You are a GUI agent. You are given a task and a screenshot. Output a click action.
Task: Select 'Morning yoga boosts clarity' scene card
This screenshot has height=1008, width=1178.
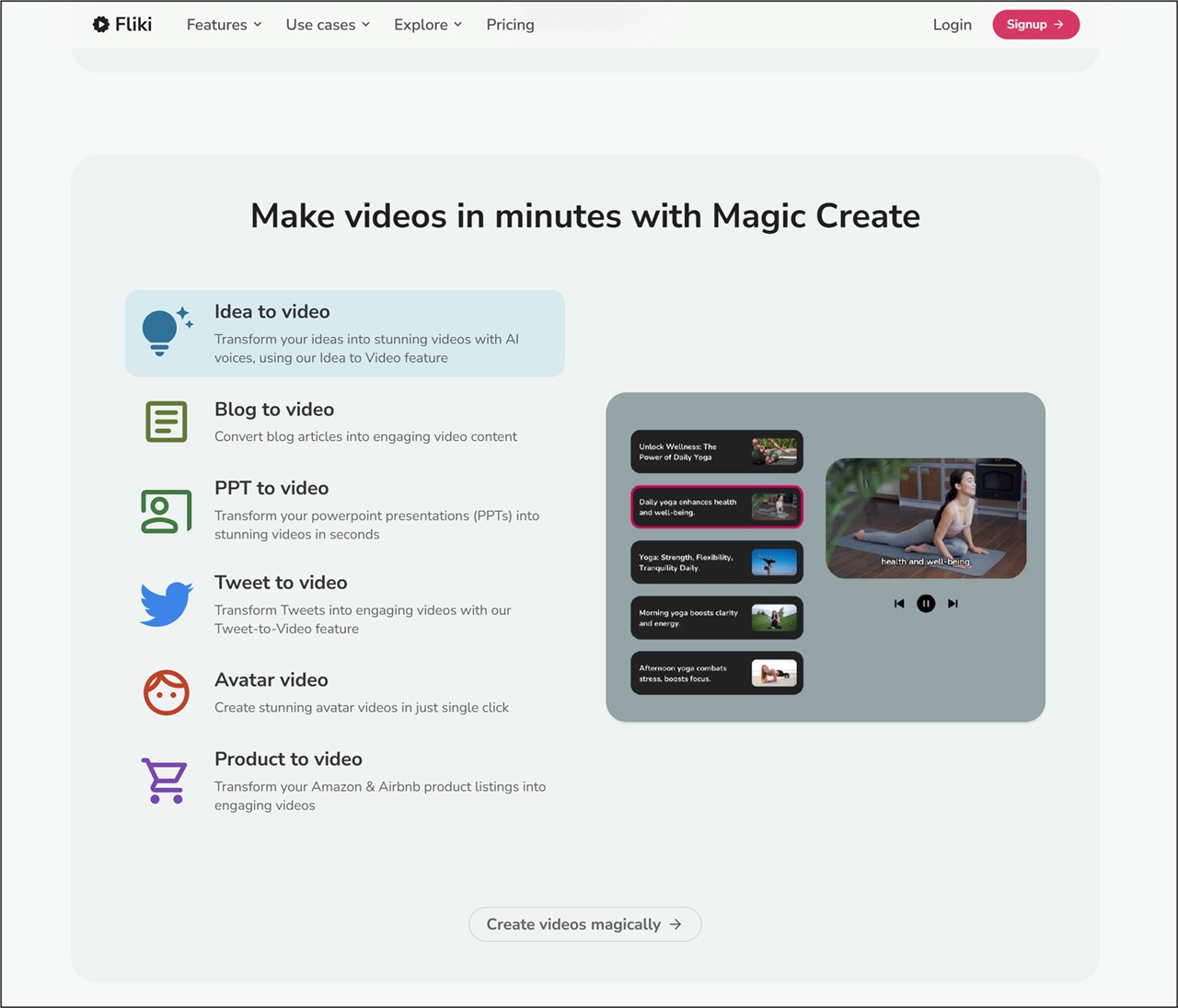717,618
